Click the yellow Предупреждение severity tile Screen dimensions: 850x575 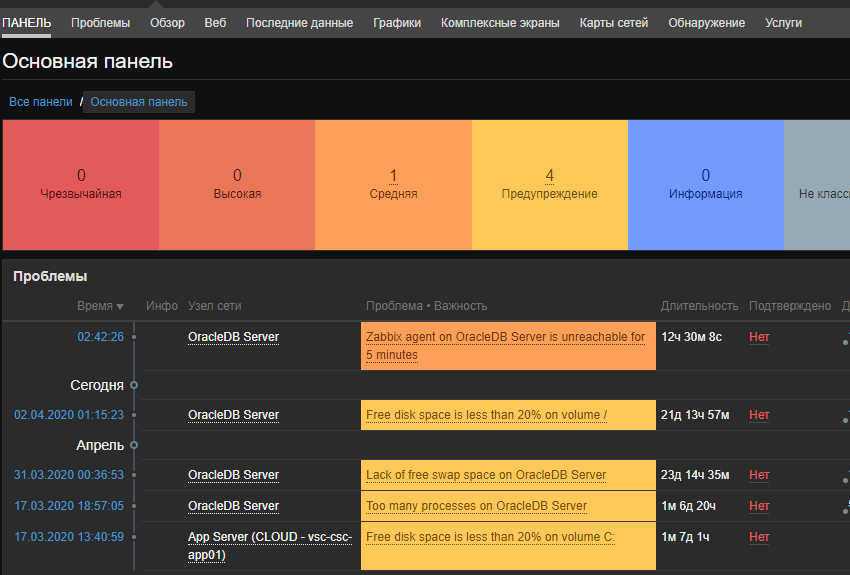coord(549,184)
